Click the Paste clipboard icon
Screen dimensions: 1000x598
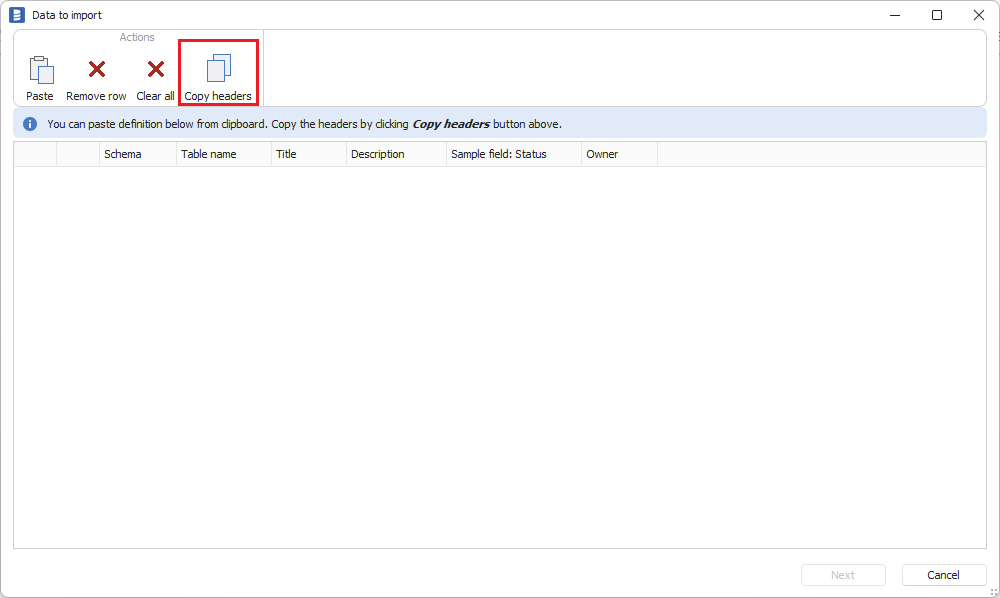(40, 70)
